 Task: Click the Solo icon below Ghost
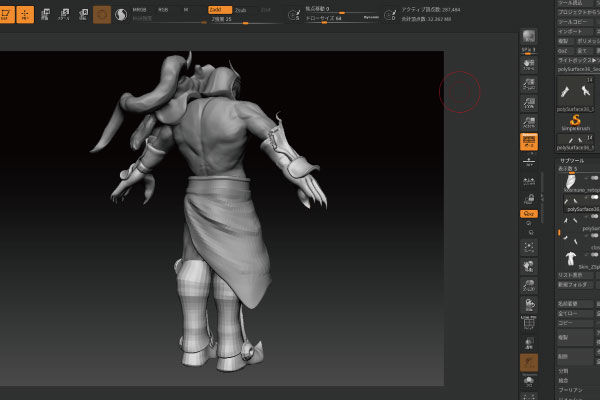[x=529, y=382]
